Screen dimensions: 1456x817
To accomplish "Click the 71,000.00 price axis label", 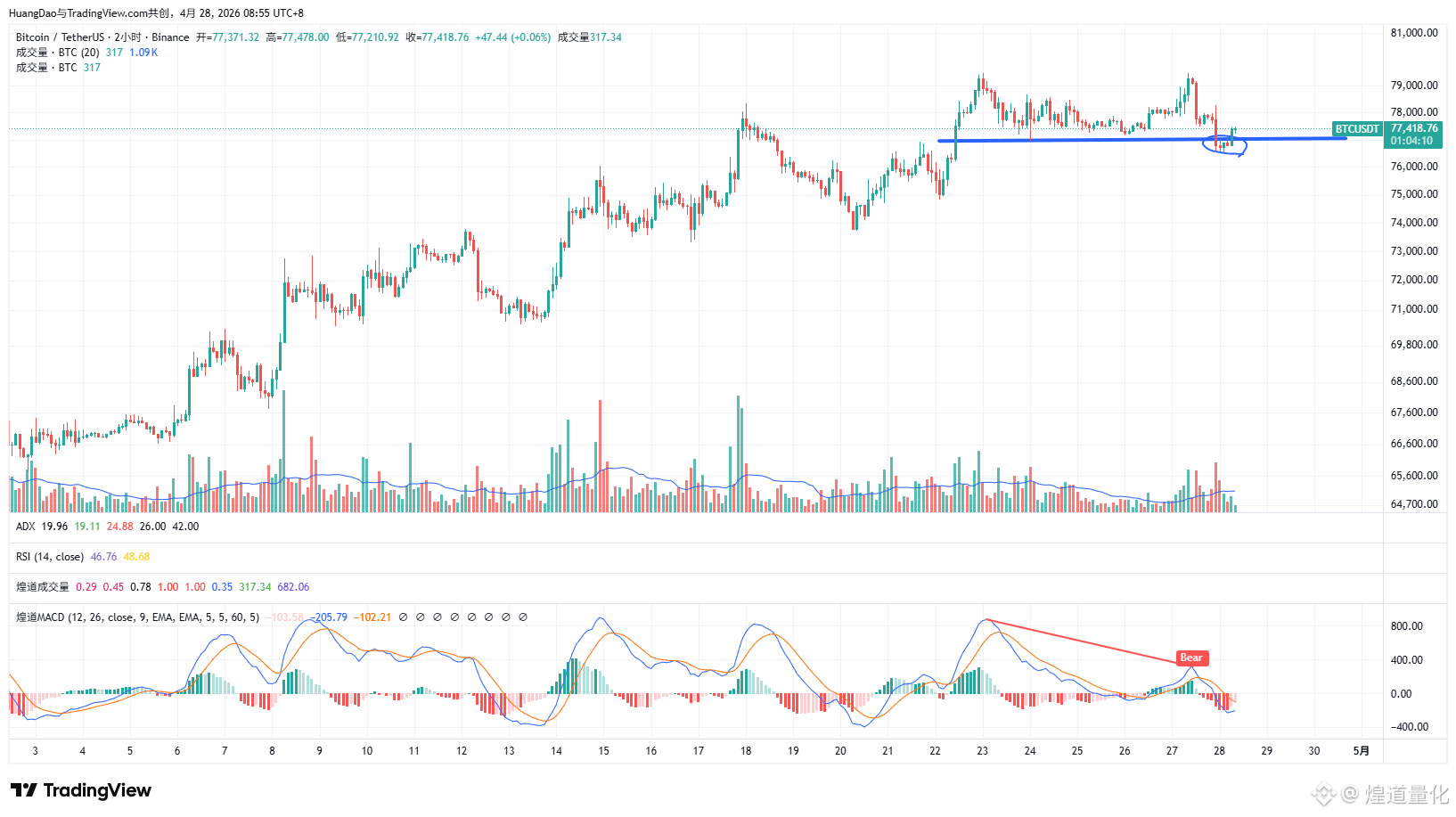I will [x=1414, y=309].
